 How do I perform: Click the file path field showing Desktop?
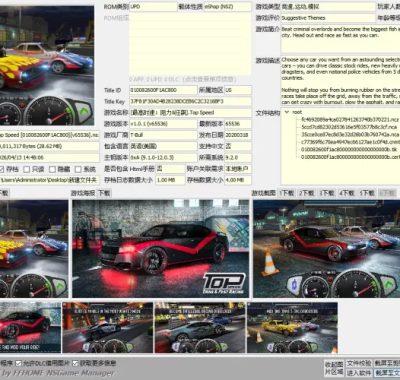tap(49, 180)
